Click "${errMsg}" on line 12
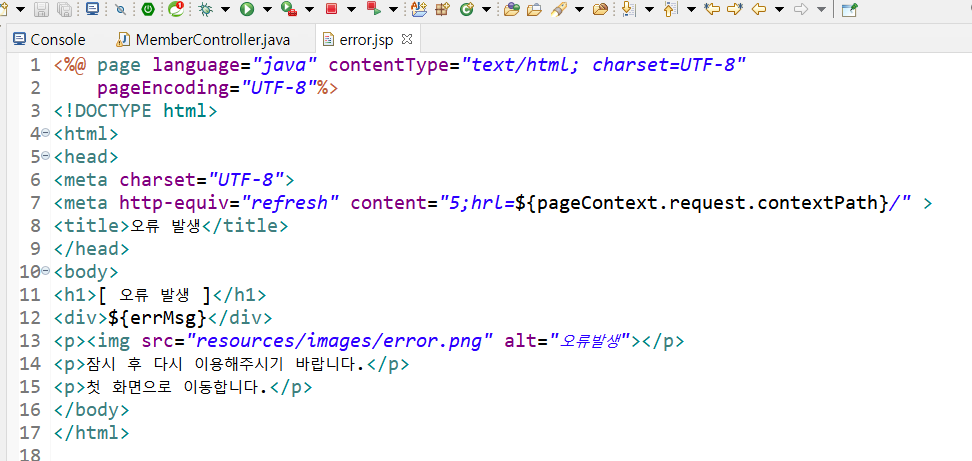Image resolution: width=972 pixels, height=461 pixels. [x=157, y=318]
